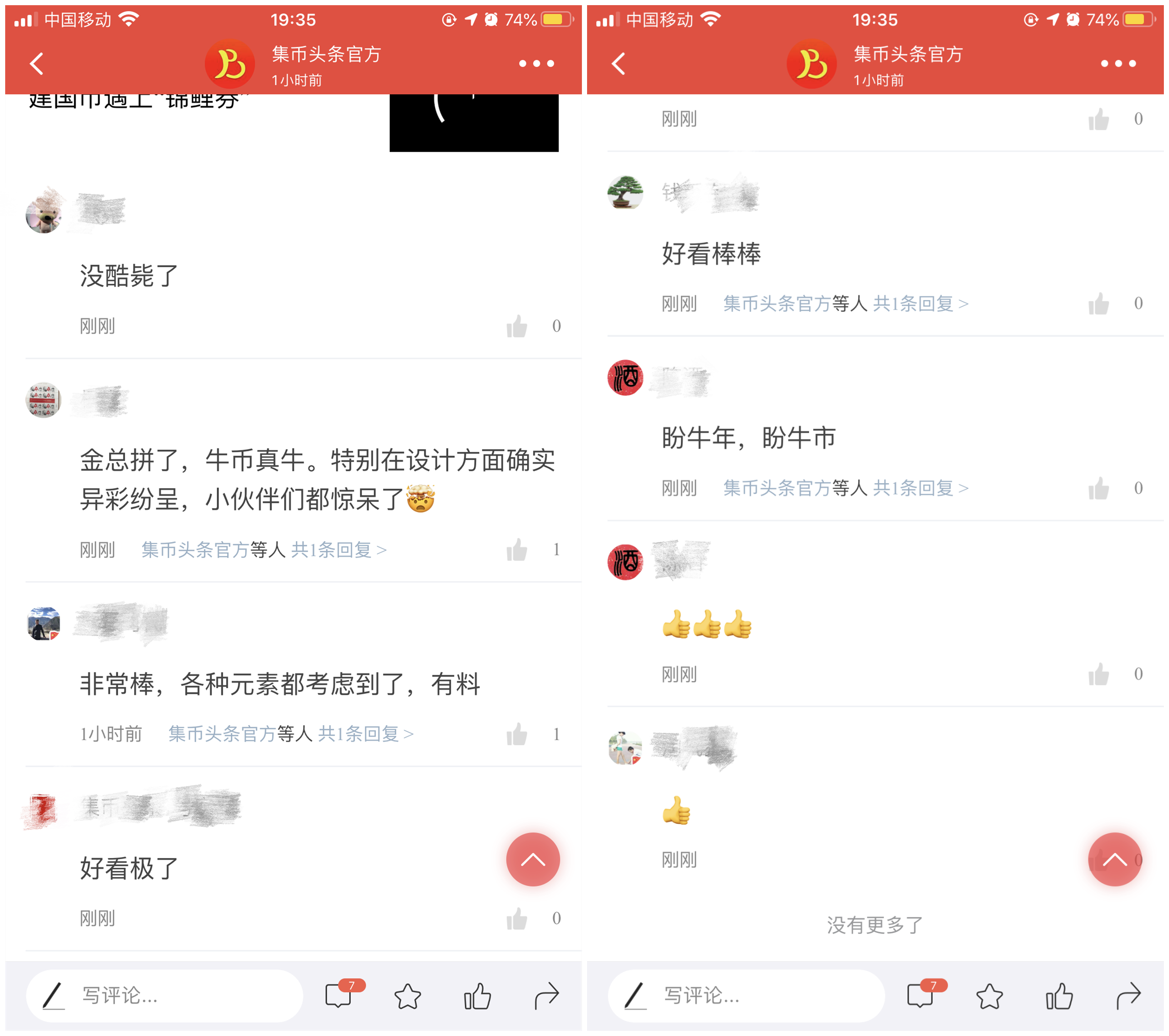Like the comment 没酷毙了
The image size is (1169, 1036).
[x=517, y=326]
